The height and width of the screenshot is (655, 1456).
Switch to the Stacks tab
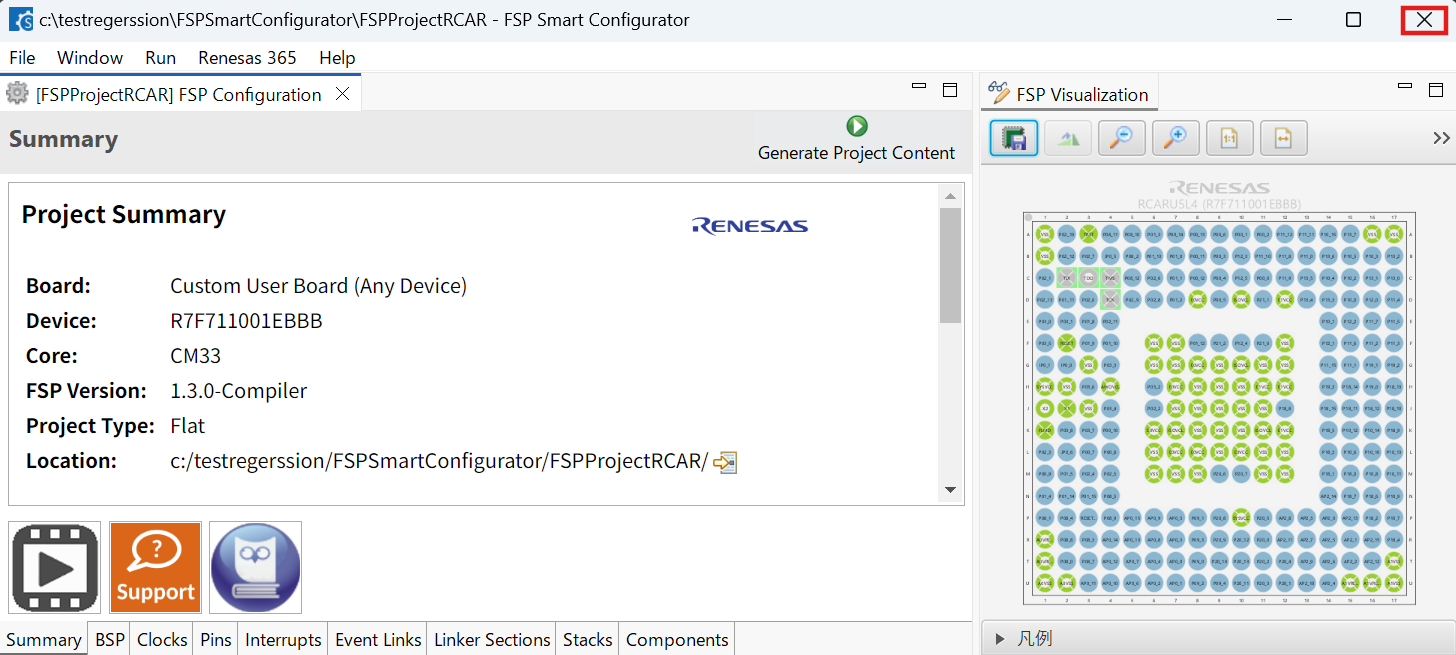[x=588, y=639]
